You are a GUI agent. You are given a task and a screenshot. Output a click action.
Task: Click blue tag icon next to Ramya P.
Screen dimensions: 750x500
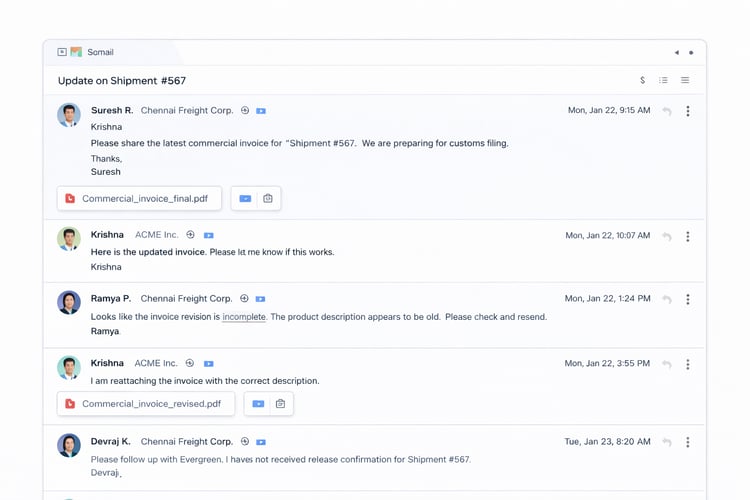coord(260,299)
